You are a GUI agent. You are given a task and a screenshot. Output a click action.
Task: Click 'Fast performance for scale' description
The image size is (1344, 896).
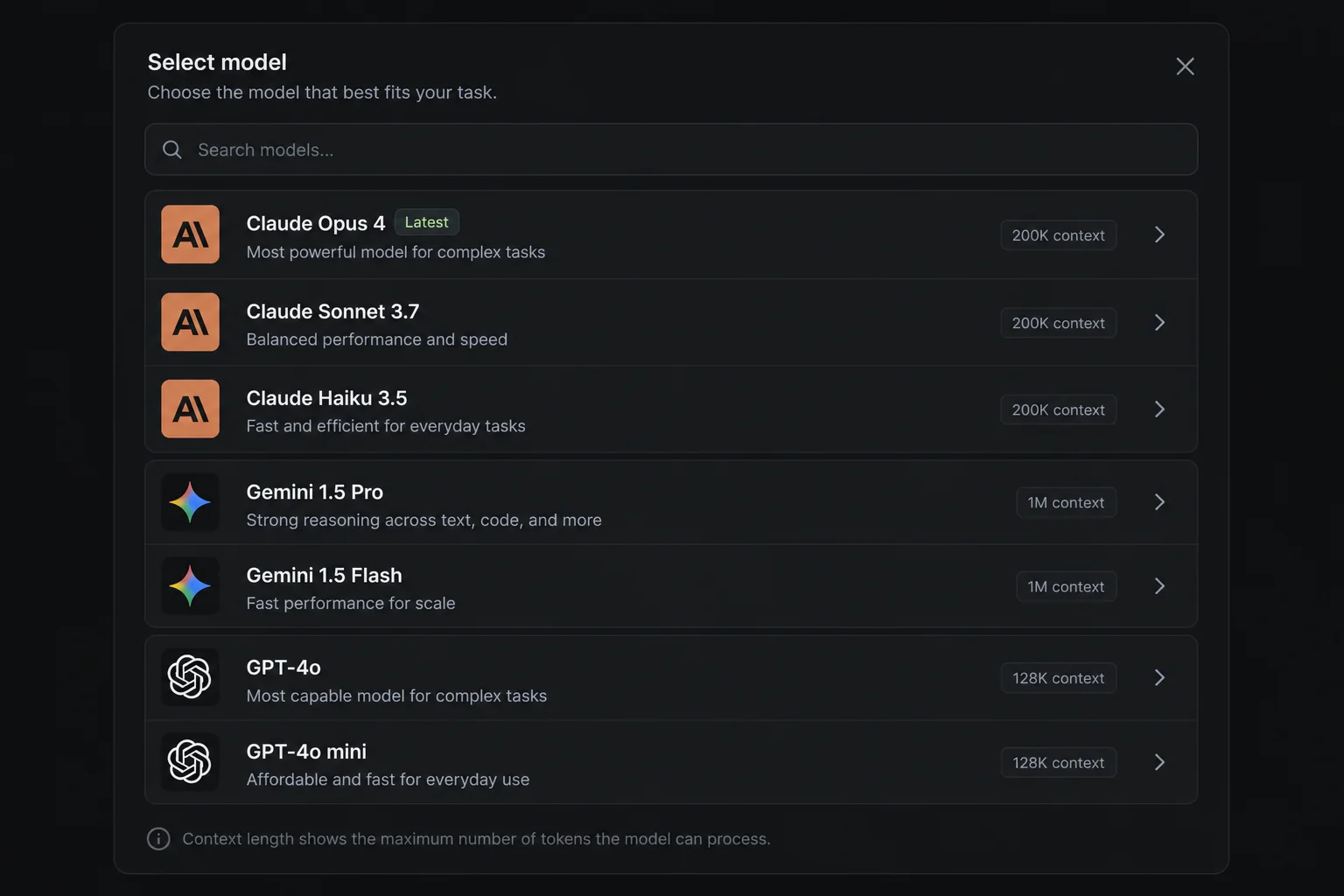pos(351,603)
